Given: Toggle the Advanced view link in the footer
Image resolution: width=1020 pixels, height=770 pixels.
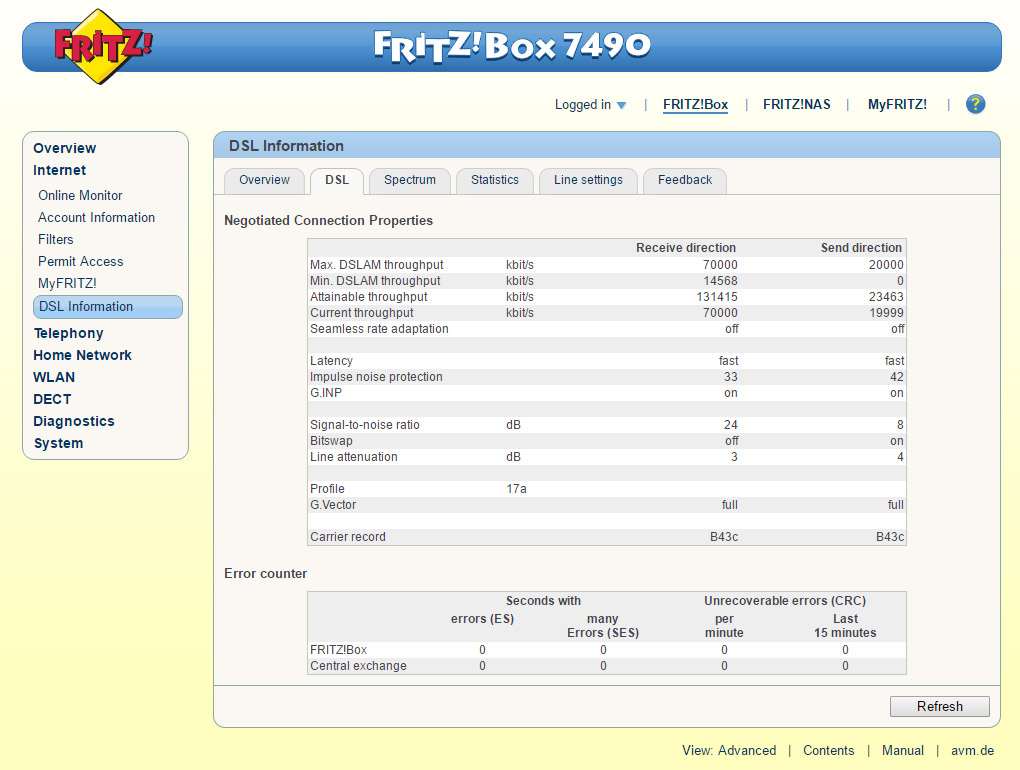Looking at the screenshot, I should (x=746, y=751).
